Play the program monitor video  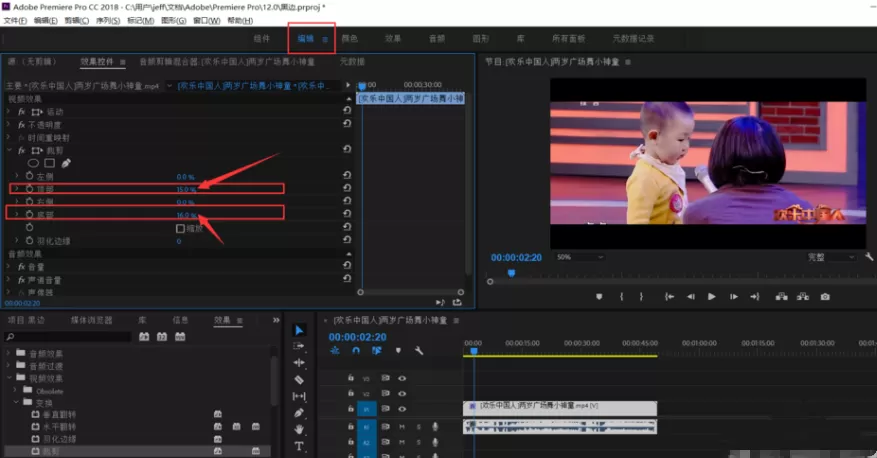711,296
